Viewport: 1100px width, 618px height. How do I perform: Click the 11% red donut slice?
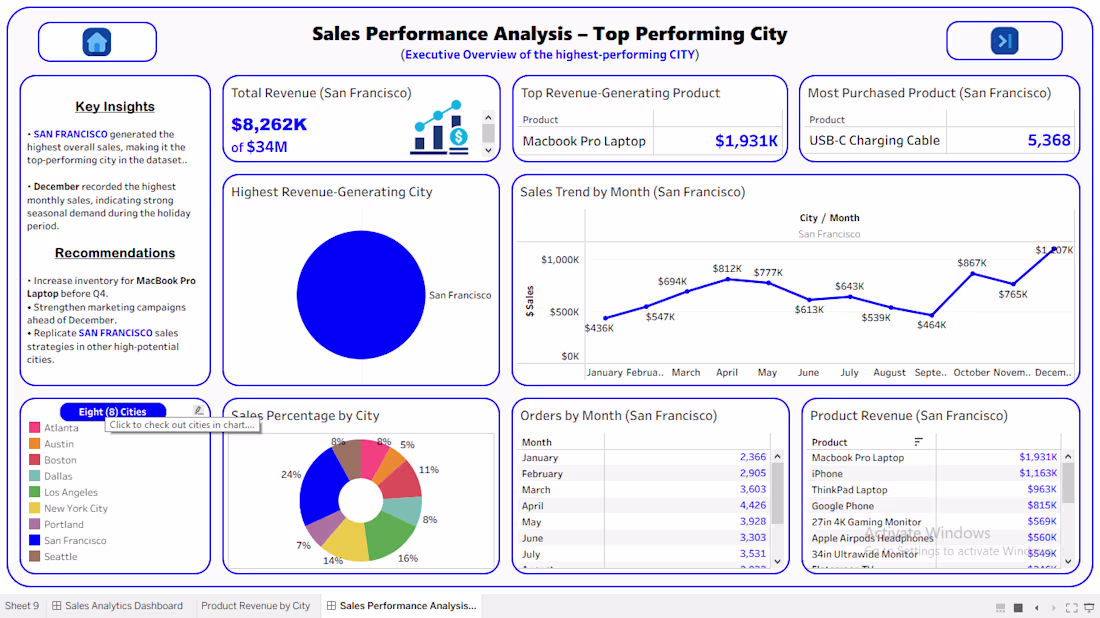pyautogui.click(x=401, y=481)
